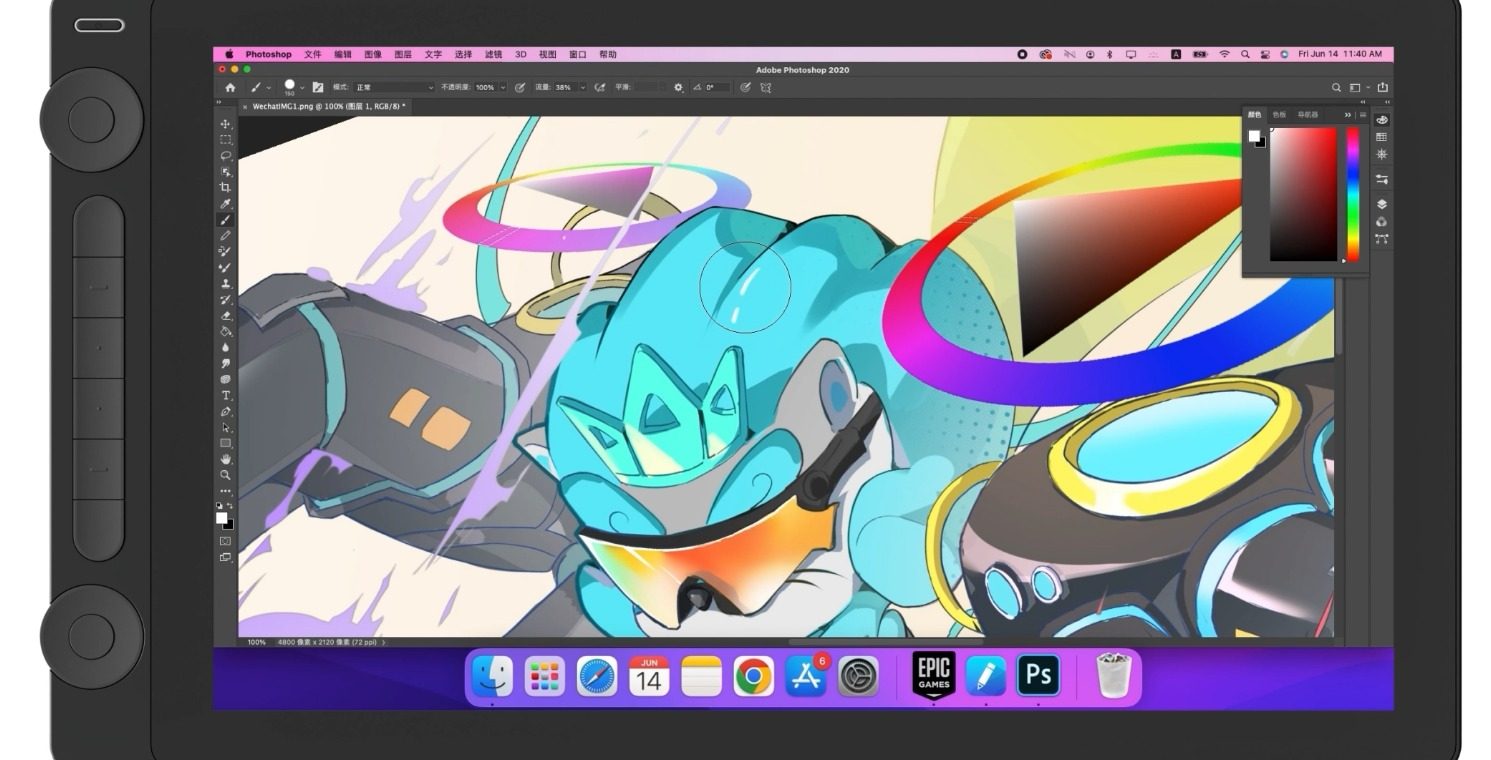This screenshot has height=760, width=1491.
Task: Toggle pressure for opacity button
Action: (x=520, y=88)
